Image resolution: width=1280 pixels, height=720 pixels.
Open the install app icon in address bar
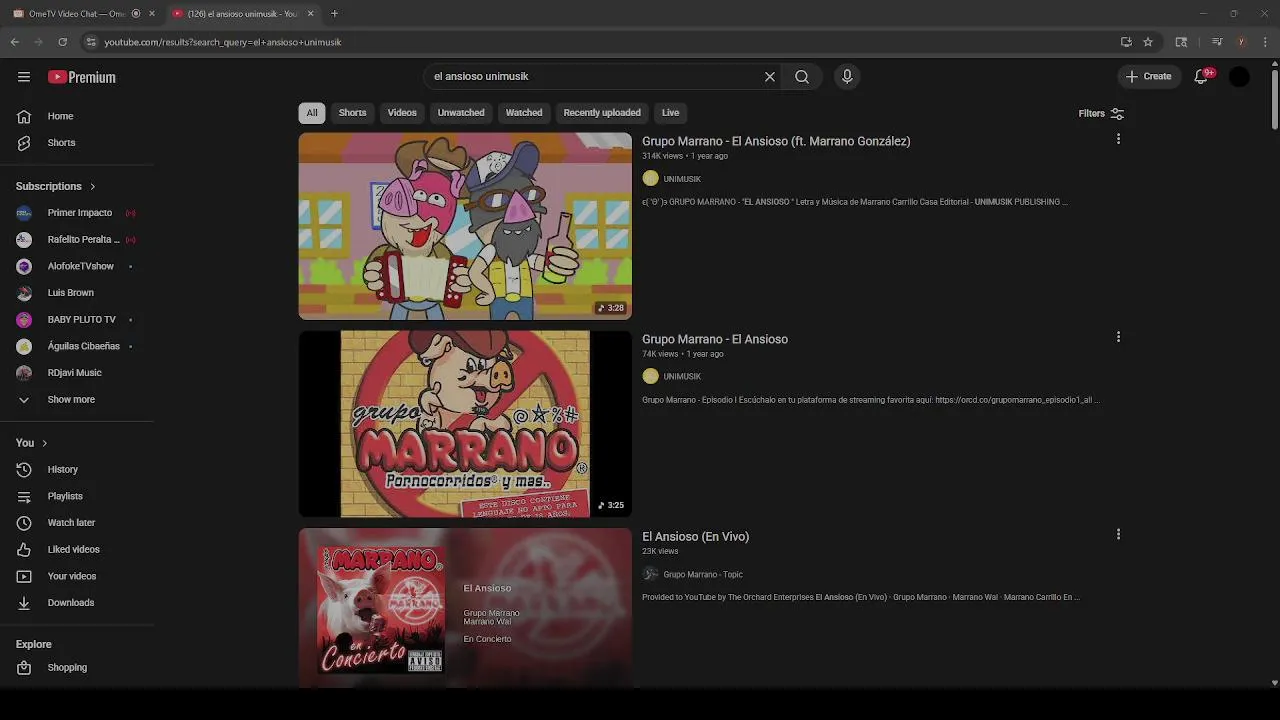pos(1126,42)
